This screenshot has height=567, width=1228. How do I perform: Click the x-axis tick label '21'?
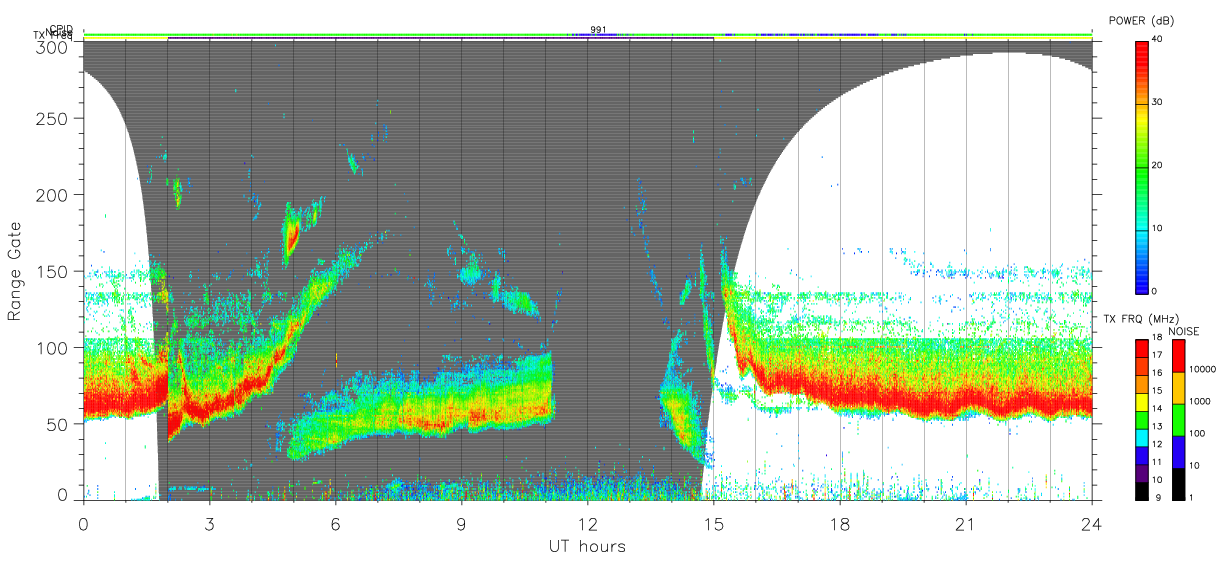pyautogui.click(x=966, y=524)
